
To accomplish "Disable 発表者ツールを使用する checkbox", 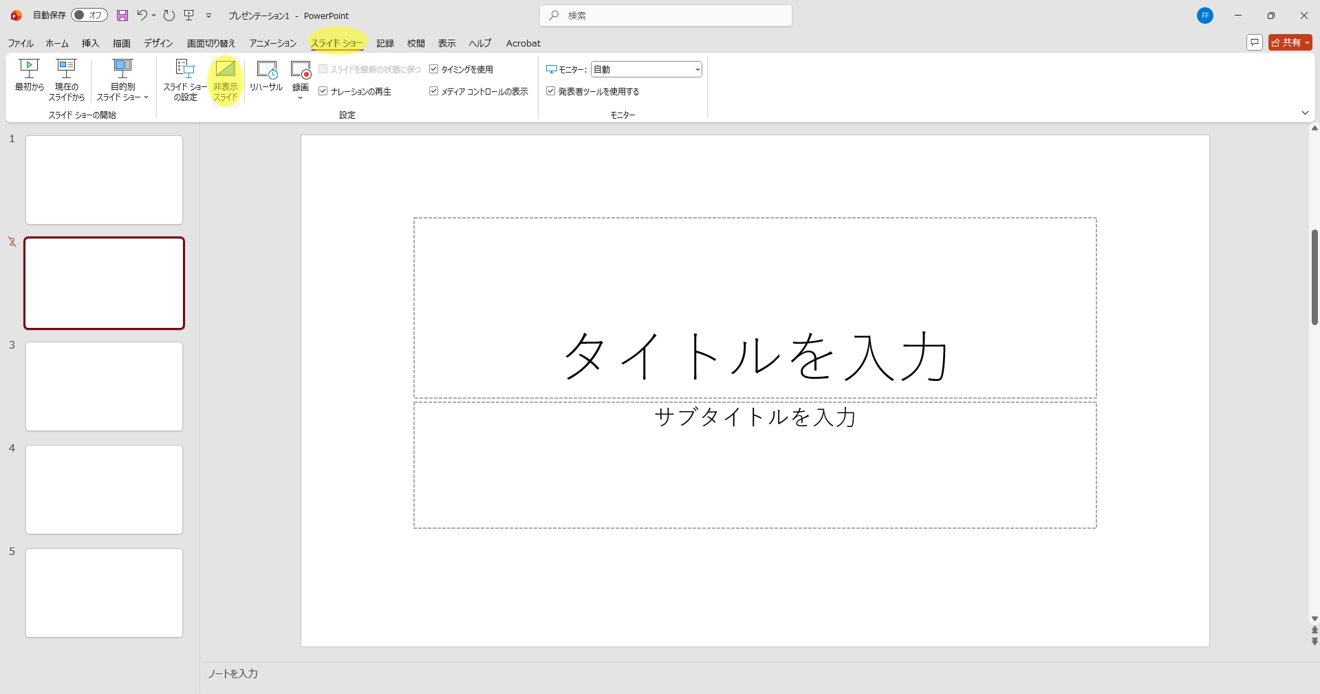I will [x=551, y=91].
